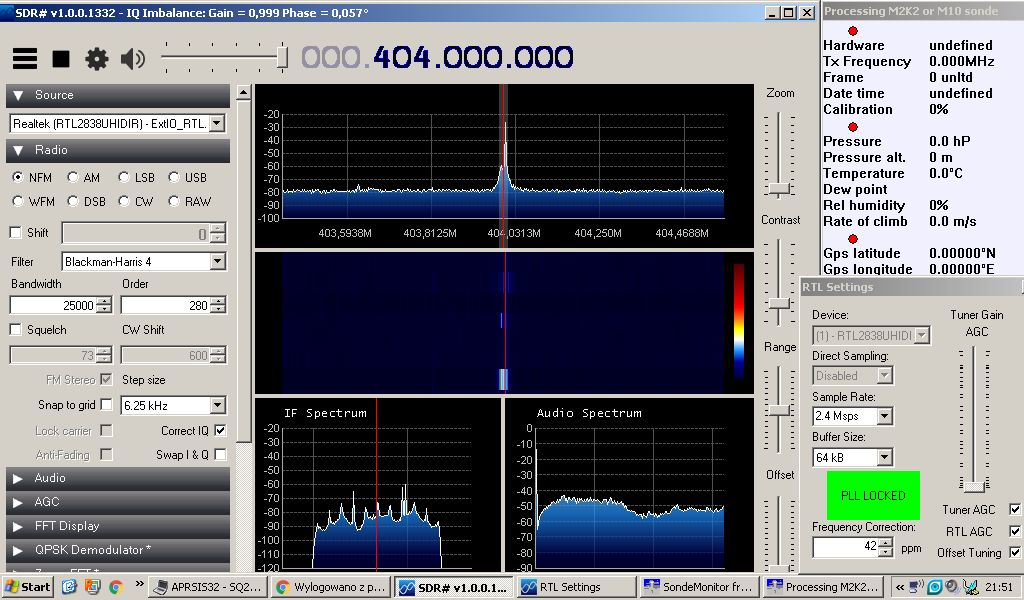Click the Order 280 input field
Viewport: 1024px width, 600px height.
(166, 305)
